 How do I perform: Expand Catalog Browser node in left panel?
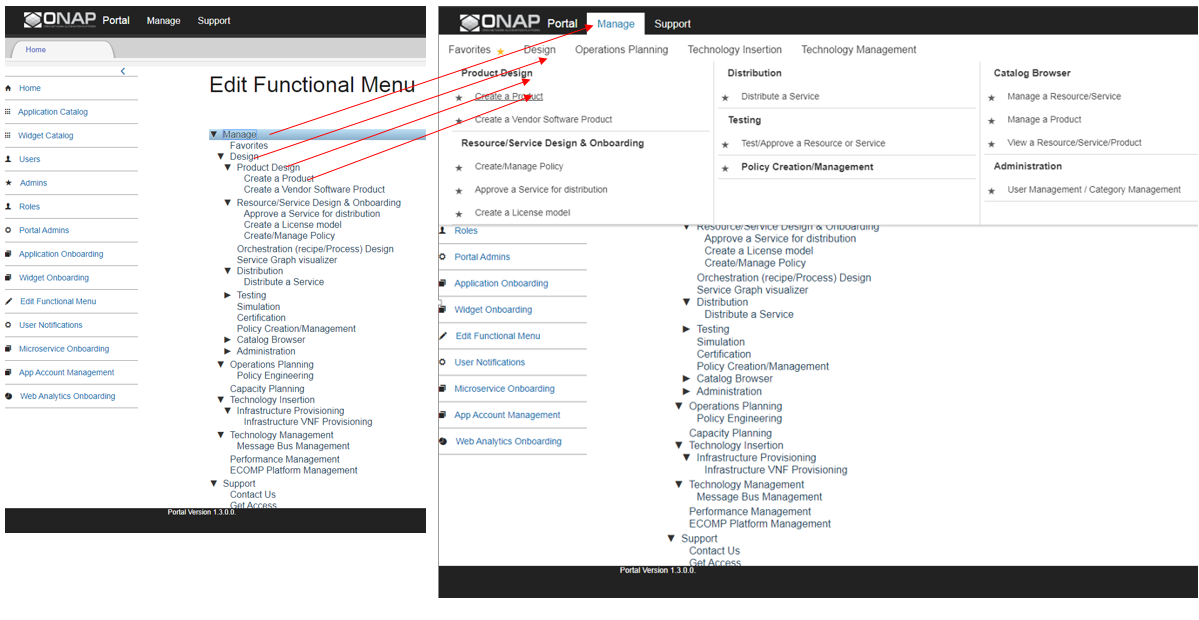click(x=227, y=339)
